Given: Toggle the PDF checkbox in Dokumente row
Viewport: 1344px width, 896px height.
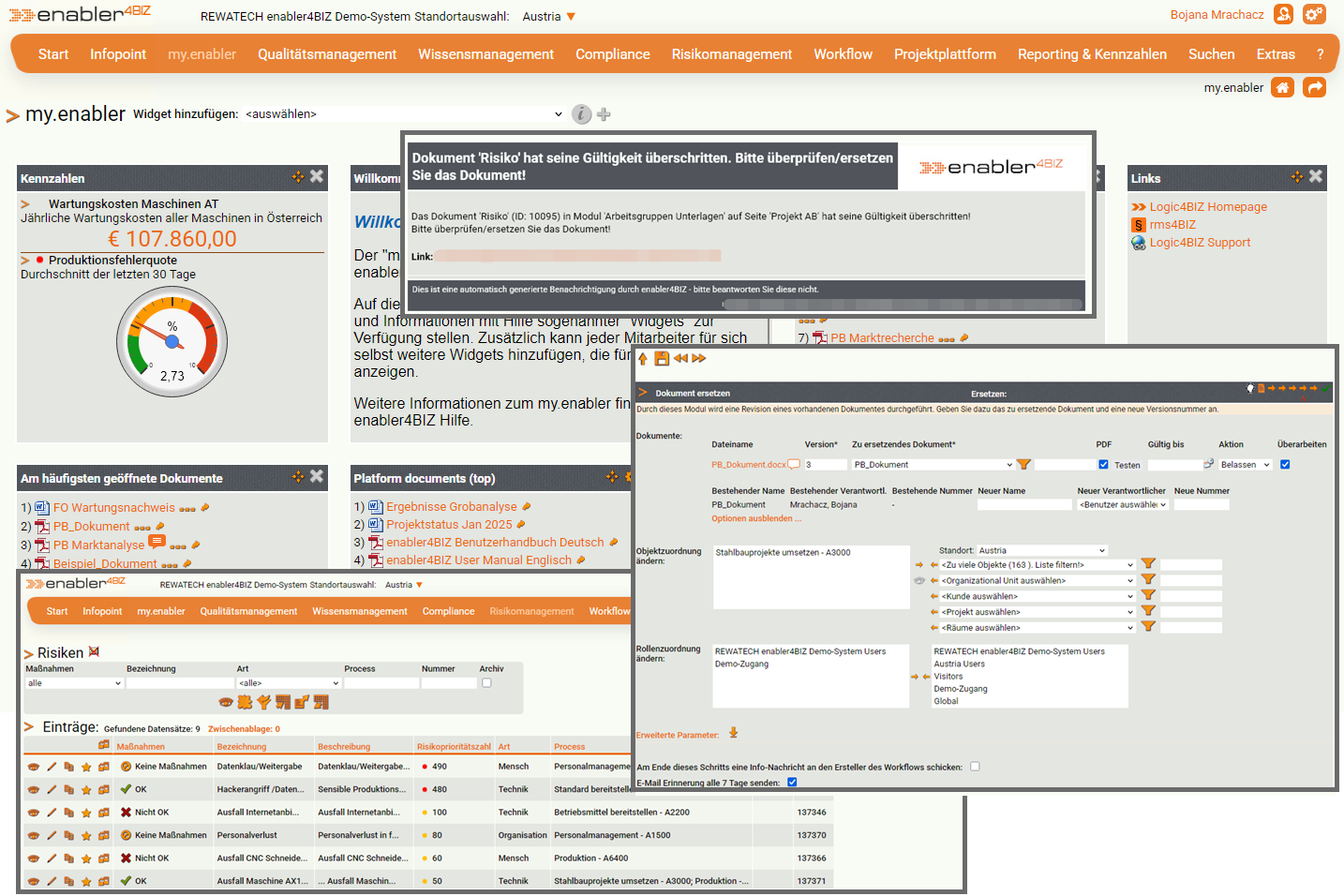Looking at the screenshot, I should (x=1103, y=465).
